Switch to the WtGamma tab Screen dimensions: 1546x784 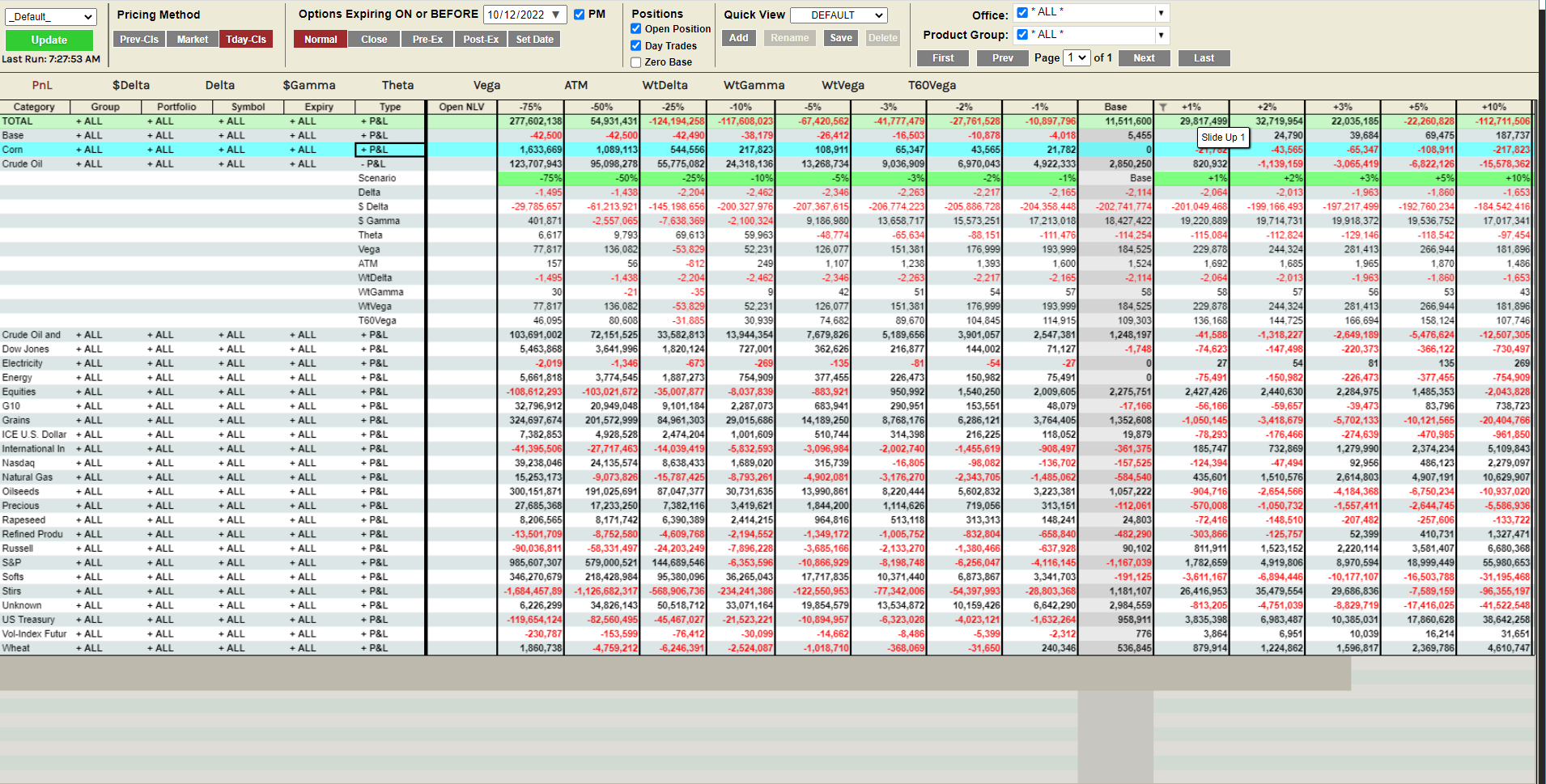click(754, 85)
